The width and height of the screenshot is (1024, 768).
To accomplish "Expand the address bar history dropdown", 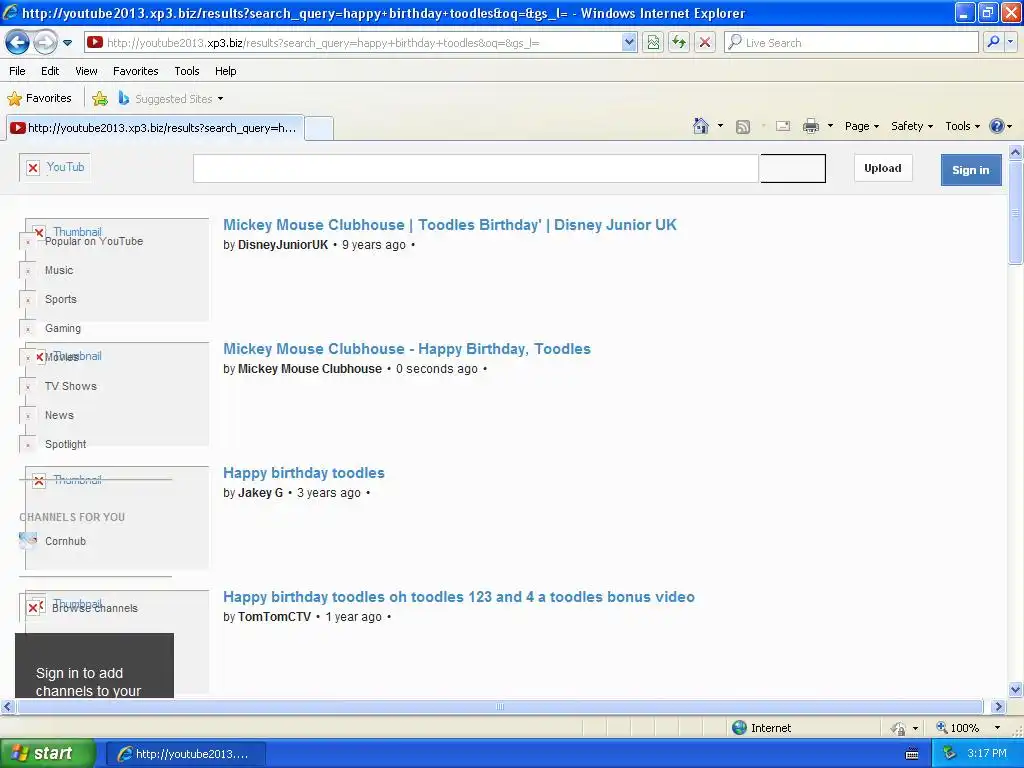I will coord(629,43).
